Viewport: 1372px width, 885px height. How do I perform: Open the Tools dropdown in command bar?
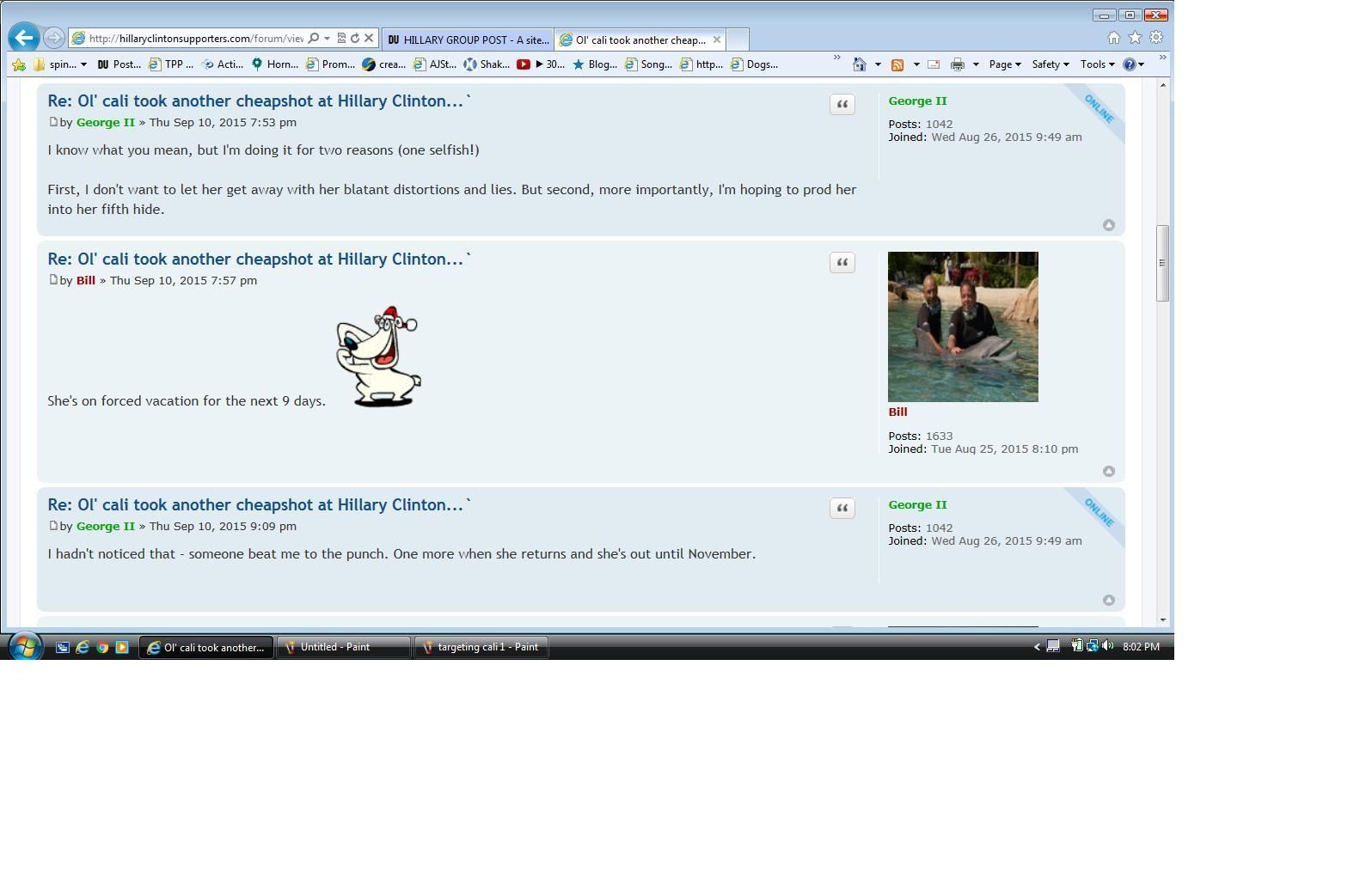(1097, 64)
